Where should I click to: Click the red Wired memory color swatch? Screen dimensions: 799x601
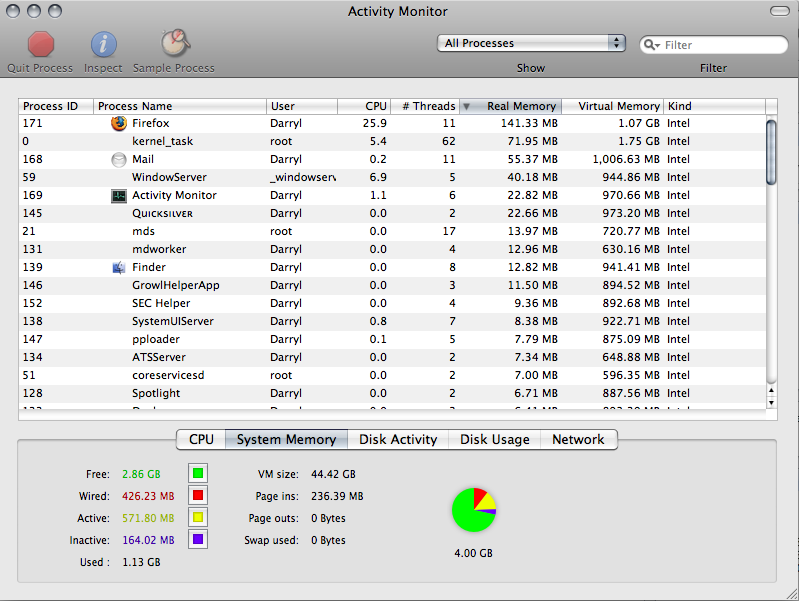(198, 495)
